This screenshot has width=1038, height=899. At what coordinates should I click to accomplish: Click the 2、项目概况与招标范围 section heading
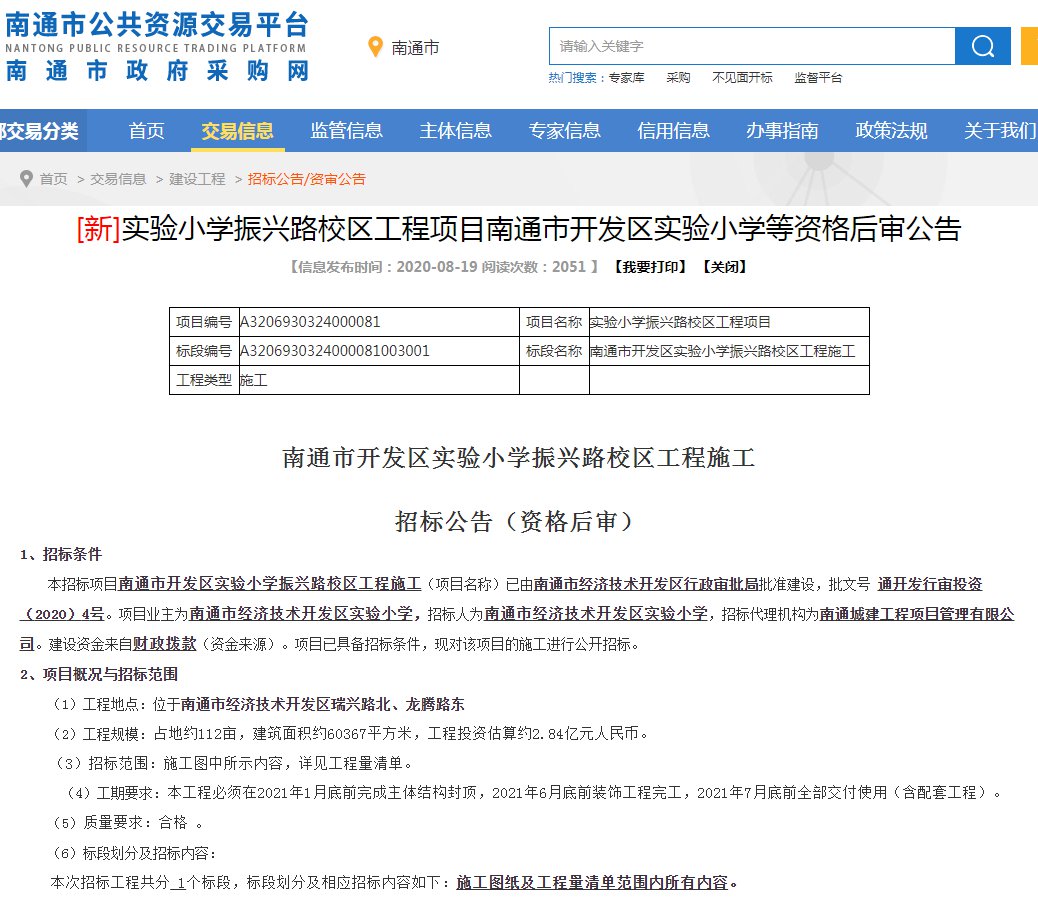[x=99, y=675]
